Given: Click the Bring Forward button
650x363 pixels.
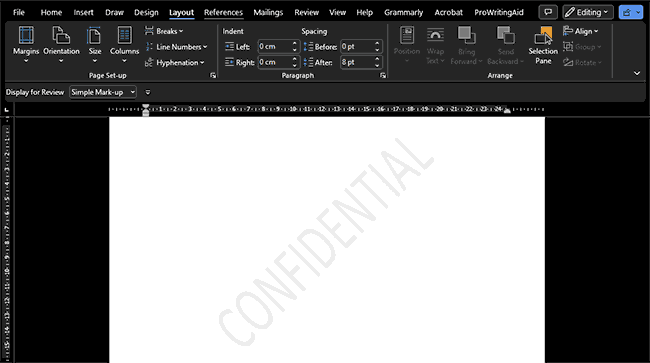Looking at the screenshot, I should point(466,45).
